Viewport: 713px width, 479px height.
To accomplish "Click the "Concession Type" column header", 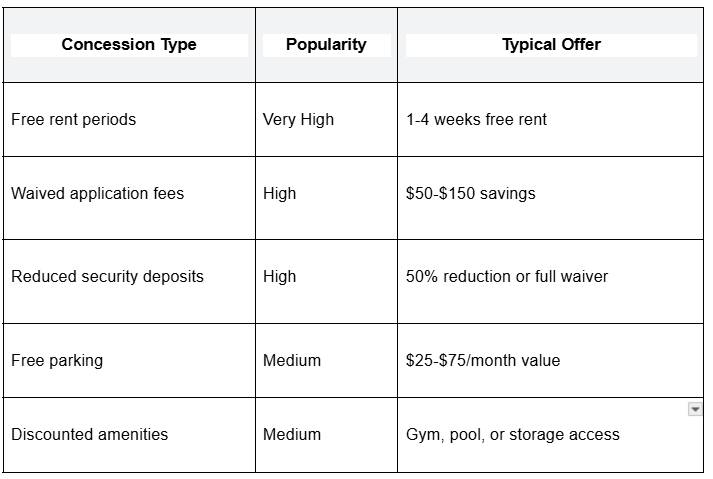I will 129,45.
